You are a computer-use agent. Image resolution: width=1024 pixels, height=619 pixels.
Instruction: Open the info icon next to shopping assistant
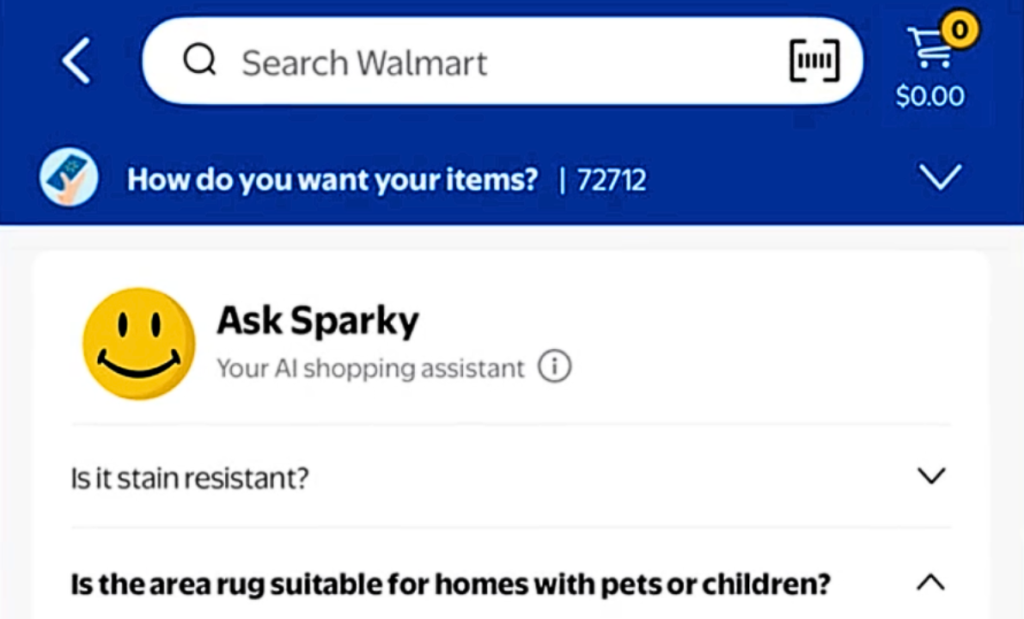click(x=557, y=367)
